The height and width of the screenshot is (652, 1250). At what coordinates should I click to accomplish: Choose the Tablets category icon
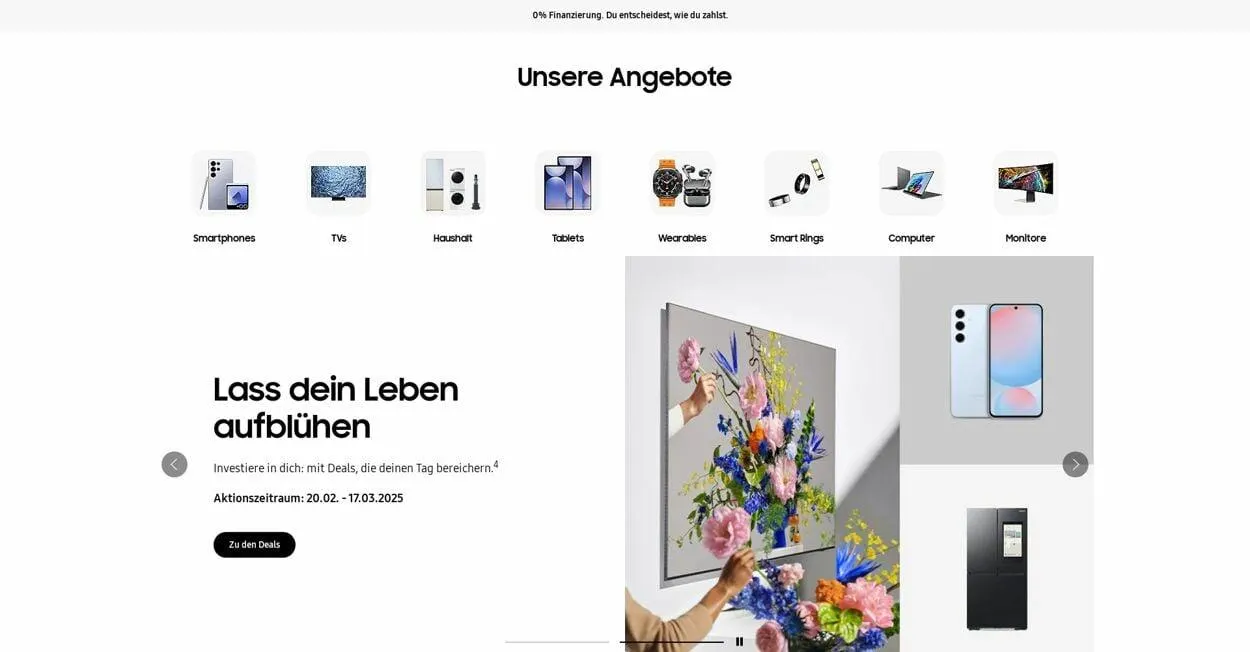568,183
